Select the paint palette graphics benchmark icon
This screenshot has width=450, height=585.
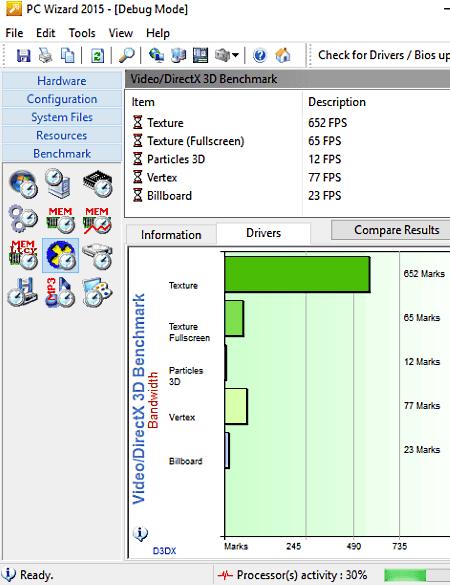click(x=97, y=292)
